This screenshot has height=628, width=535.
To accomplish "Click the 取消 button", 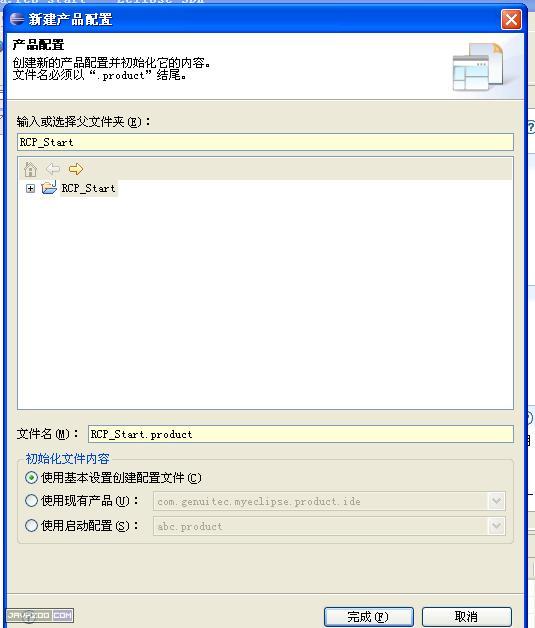I will pos(467,616).
